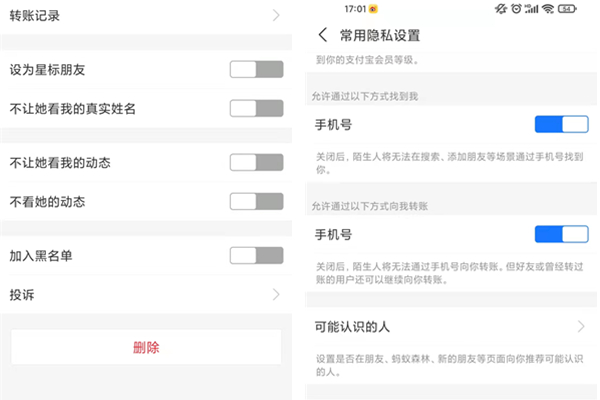This screenshot has width=600, height=400.
Task: Open 投诉 using the right chevron
Action: [x=276, y=294]
